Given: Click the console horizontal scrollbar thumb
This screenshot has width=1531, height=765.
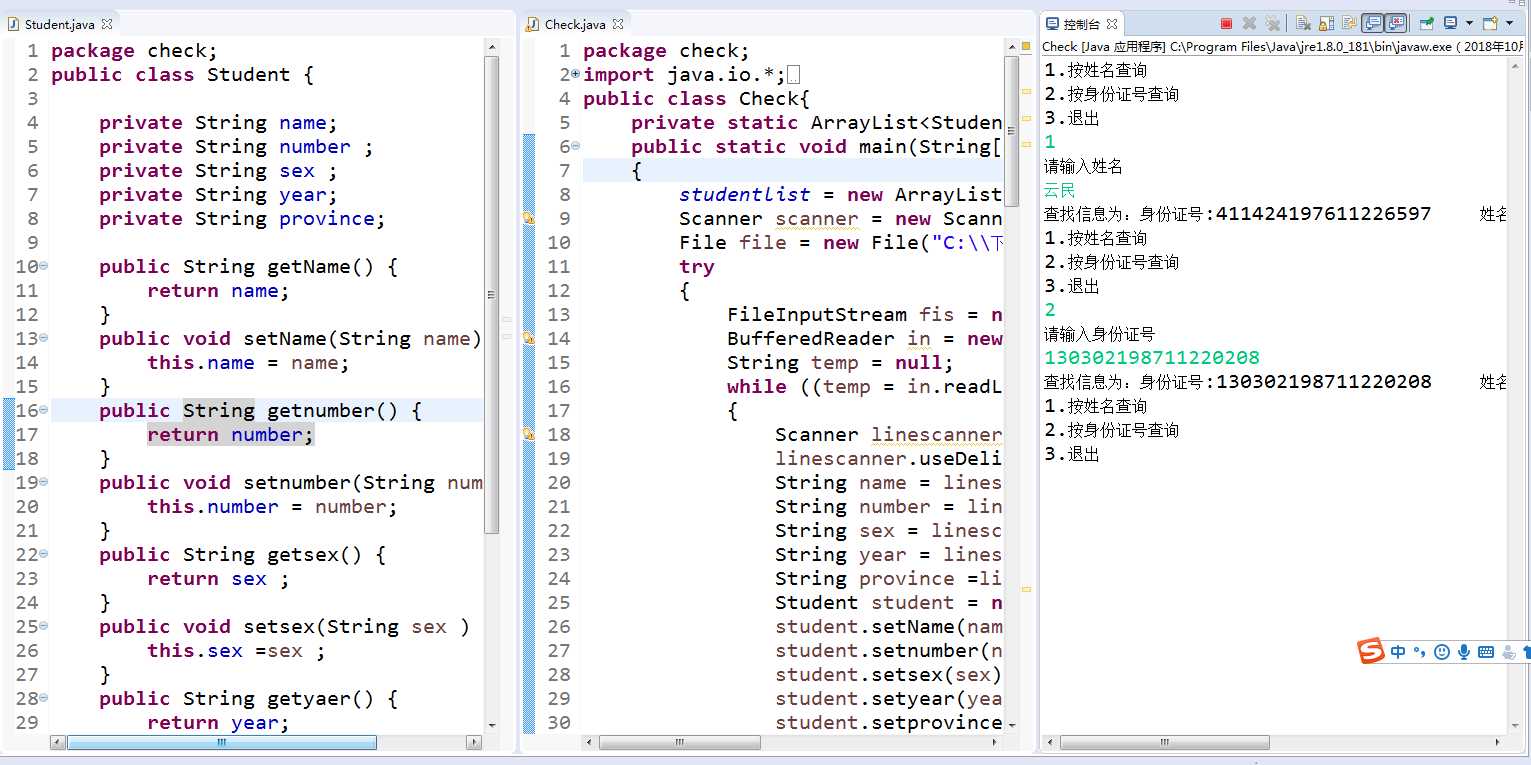Looking at the screenshot, I should pyautogui.click(x=1165, y=743).
